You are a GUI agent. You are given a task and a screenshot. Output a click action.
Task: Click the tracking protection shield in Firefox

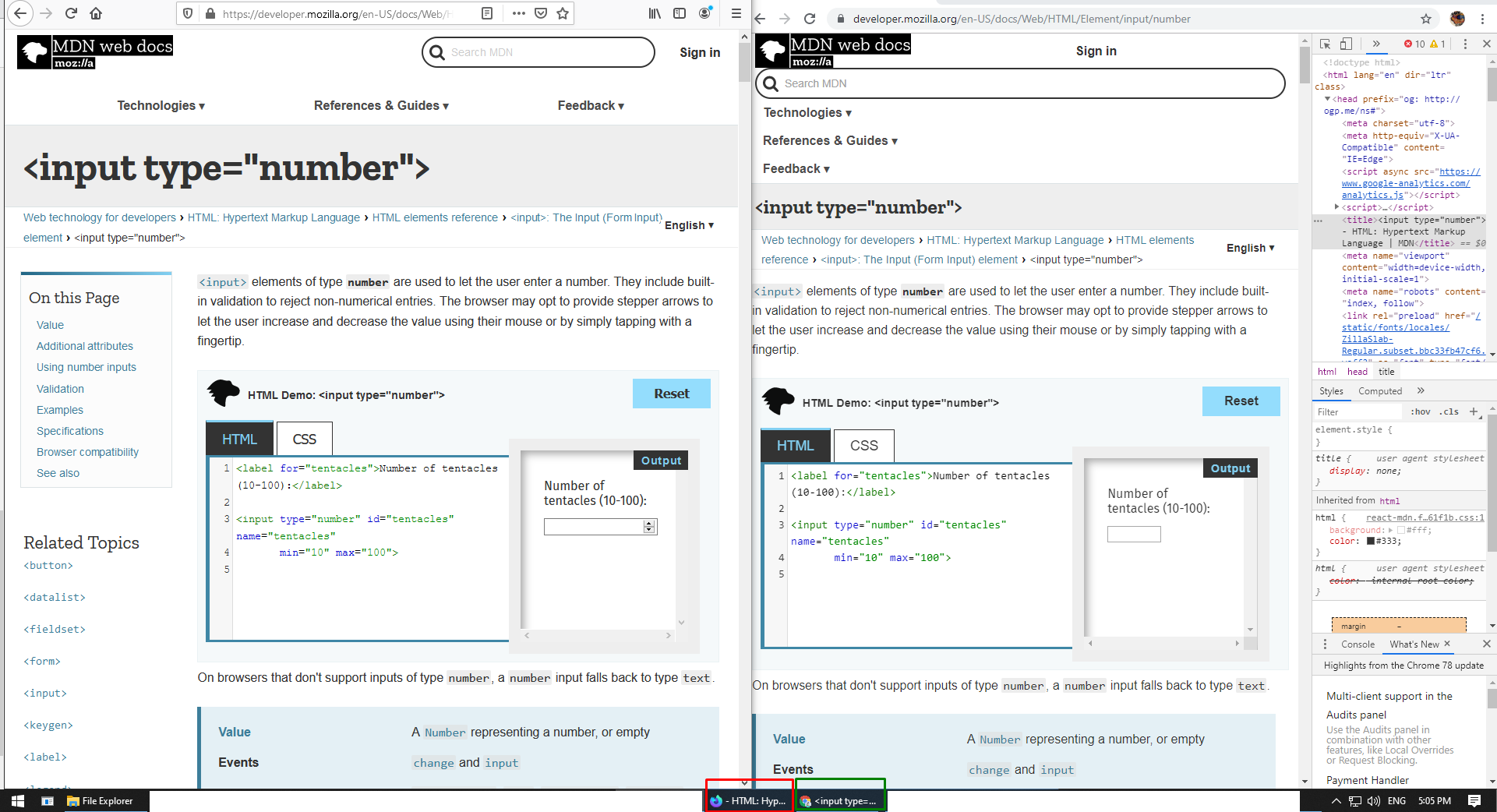pyautogui.click(x=187, y=13)
